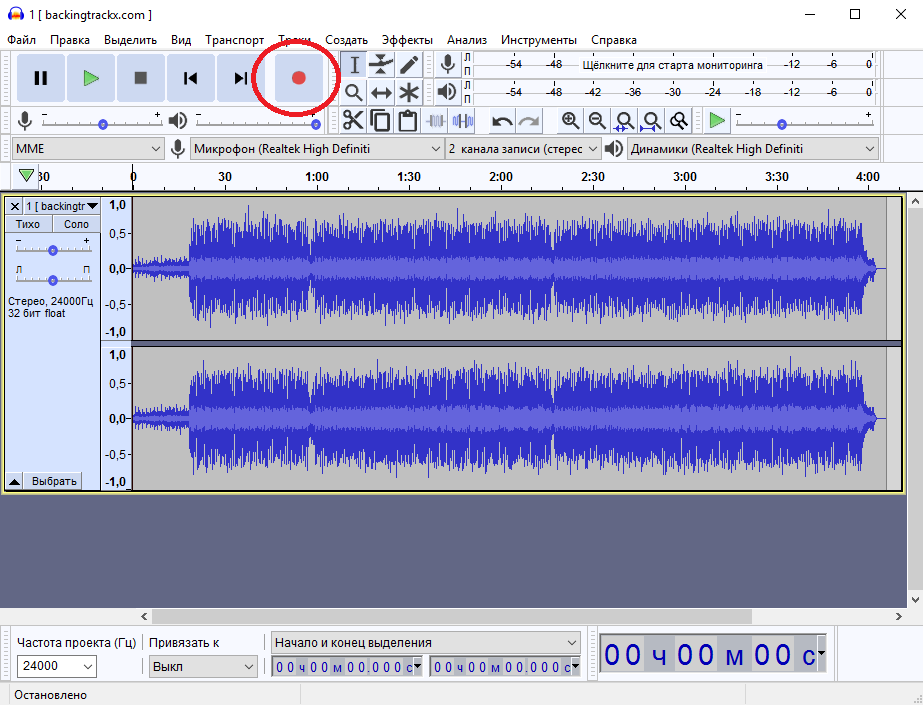Click the recording meter microphone icon
Screen dimensions: 923x705
pos(447,64)
